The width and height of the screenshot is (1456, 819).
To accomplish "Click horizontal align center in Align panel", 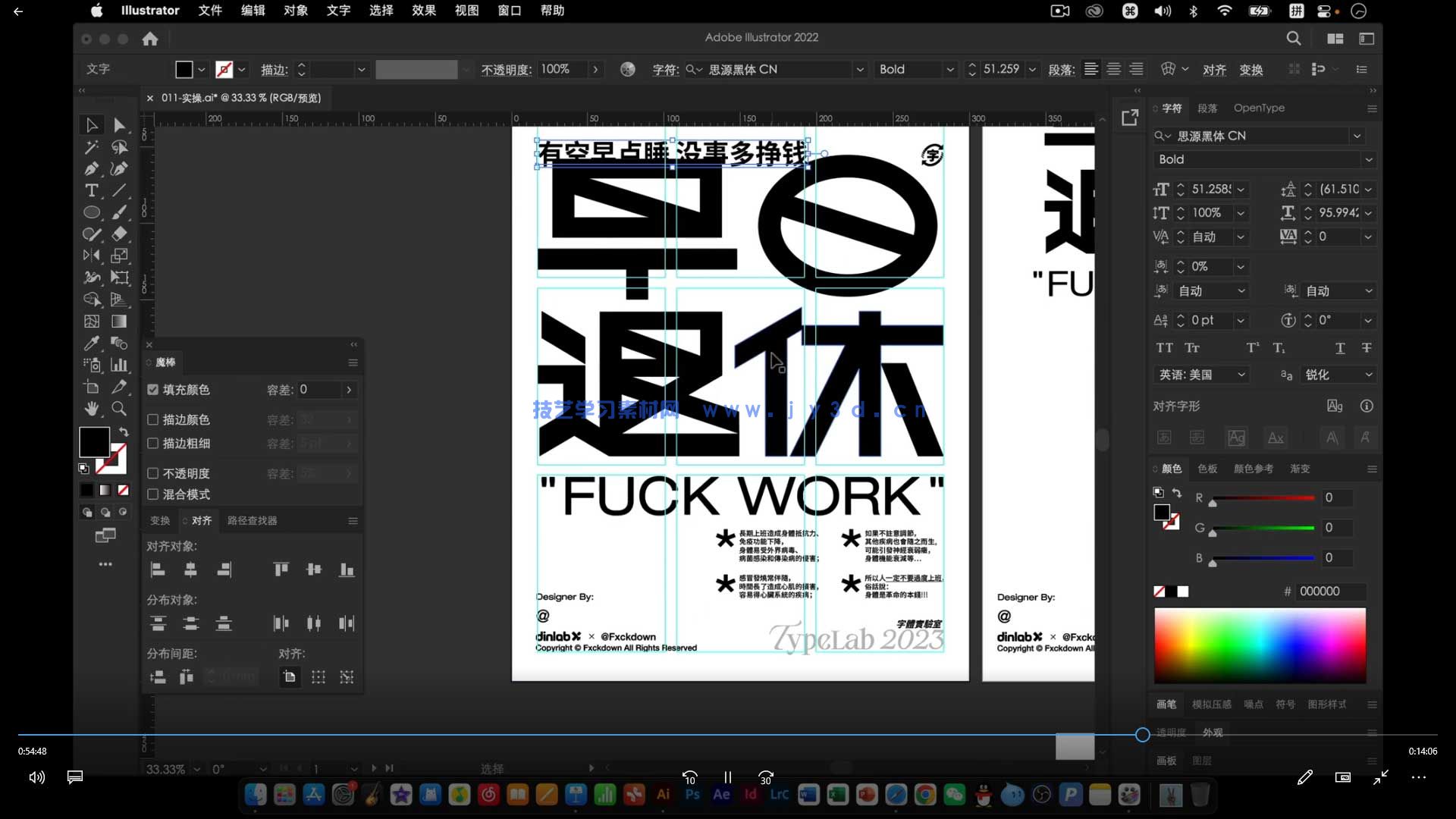I will pyautogui.click(x=190, y=570).
